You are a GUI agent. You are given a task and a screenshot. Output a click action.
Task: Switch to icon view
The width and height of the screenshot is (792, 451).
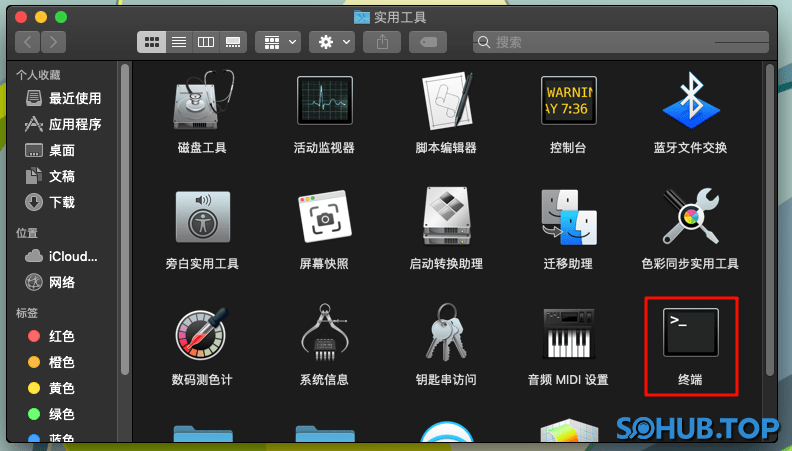point(152,42)
